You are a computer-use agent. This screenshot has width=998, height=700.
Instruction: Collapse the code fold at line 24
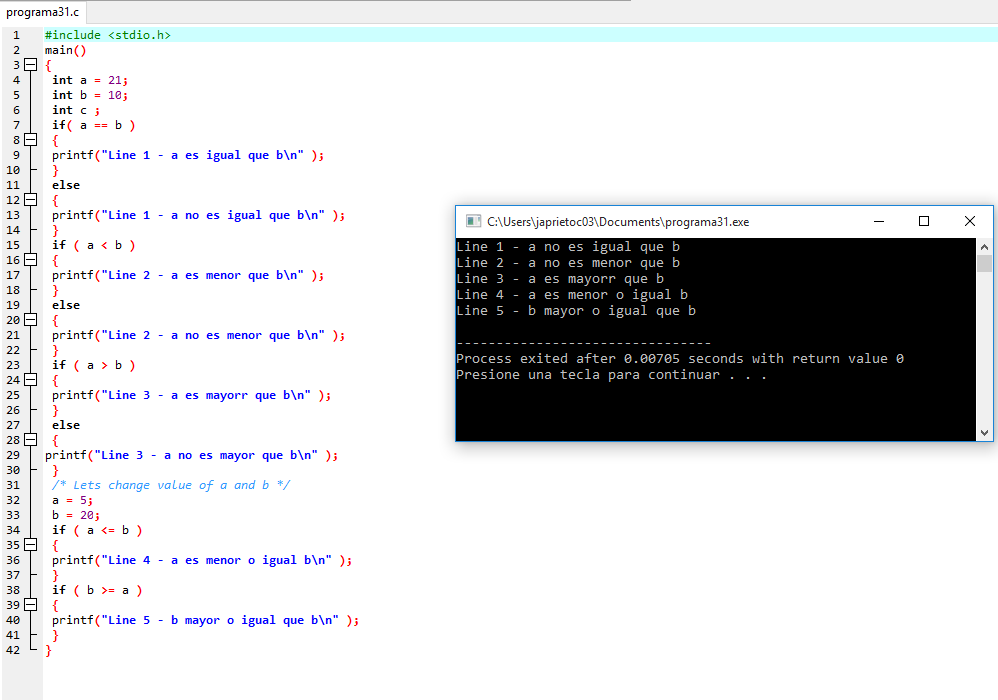[31, 380]
